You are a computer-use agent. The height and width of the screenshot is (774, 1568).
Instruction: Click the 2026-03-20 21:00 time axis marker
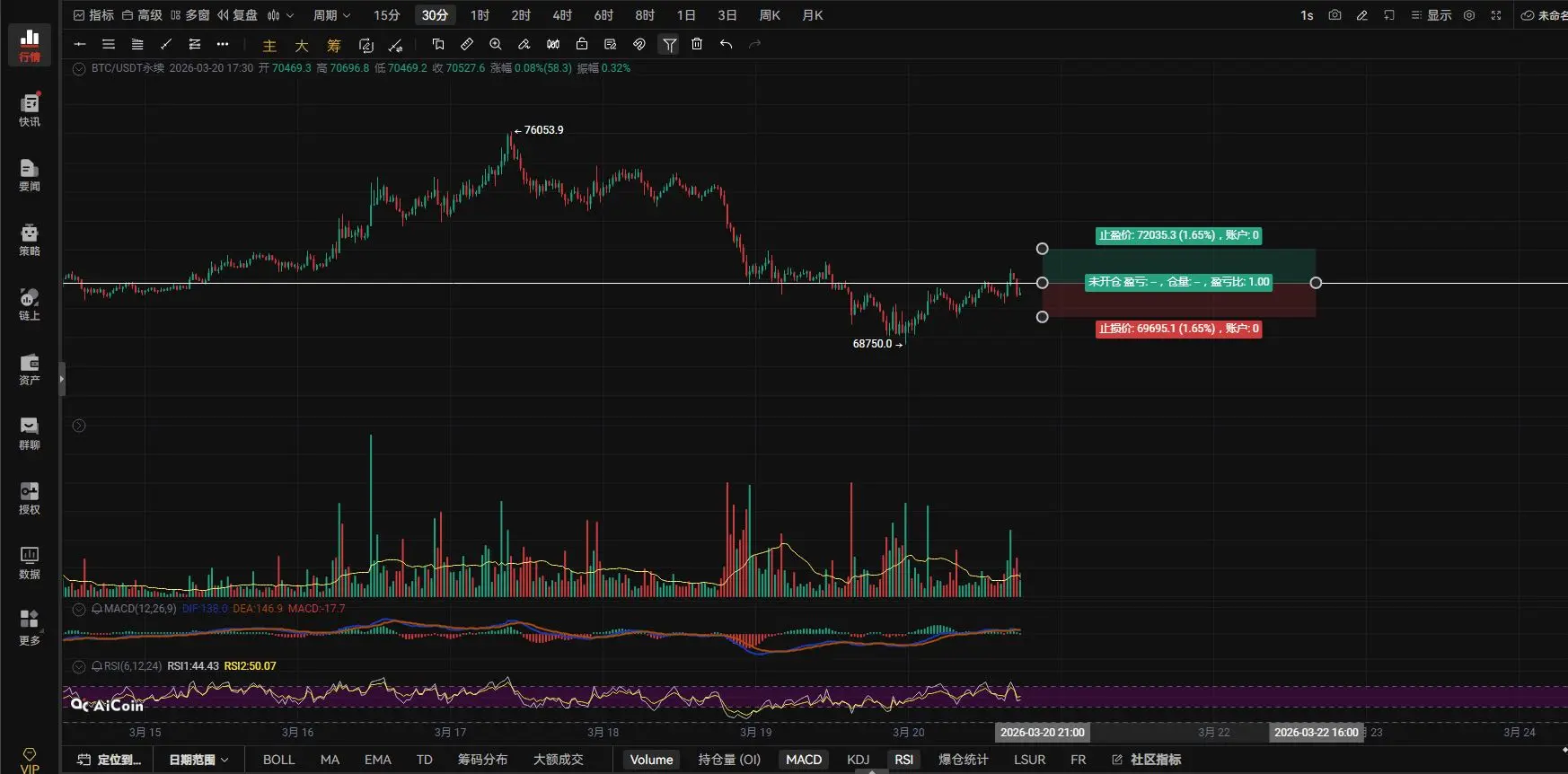click(x=1042, y=733)
